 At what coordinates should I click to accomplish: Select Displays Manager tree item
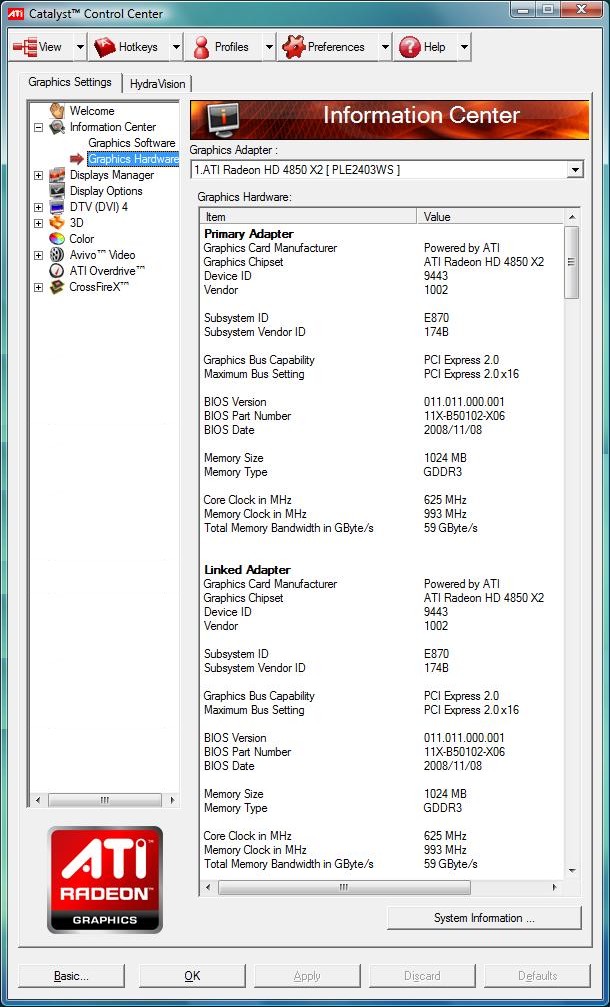coord(112,175)
